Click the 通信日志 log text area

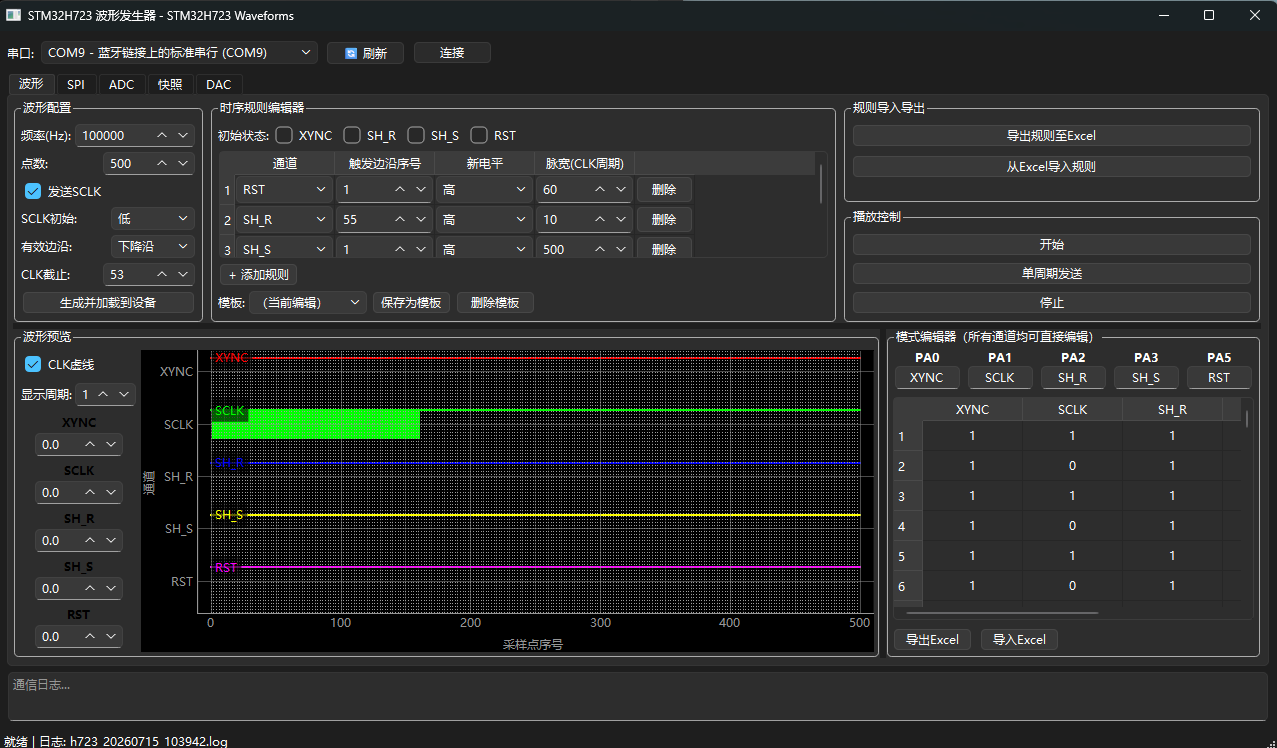pos(638,696)
